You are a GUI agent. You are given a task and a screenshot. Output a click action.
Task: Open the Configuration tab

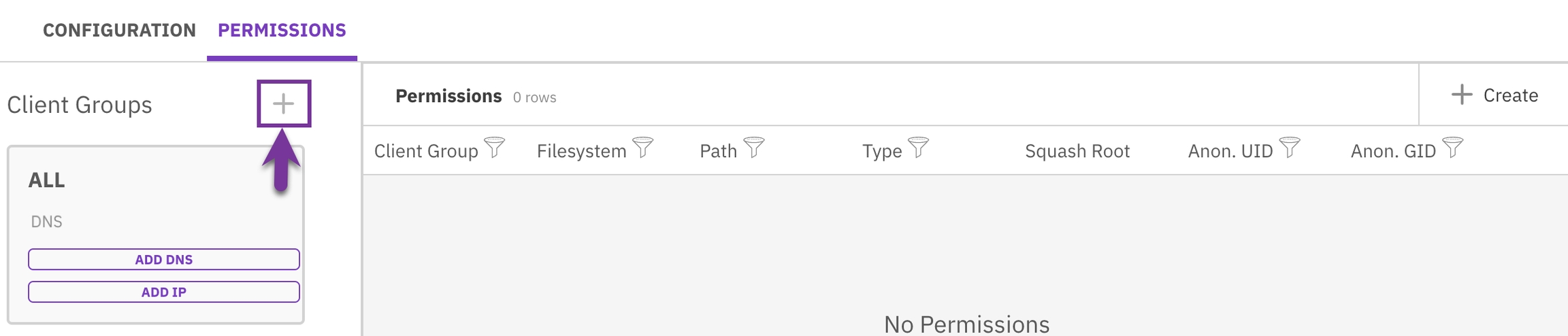pyautogui.click(x=119, y=31)
